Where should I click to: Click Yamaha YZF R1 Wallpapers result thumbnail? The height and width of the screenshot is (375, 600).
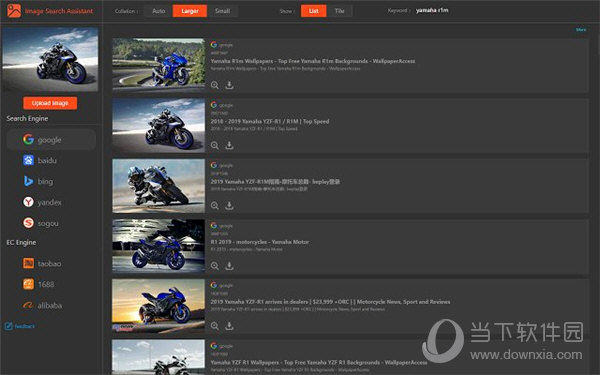[158, 357]
